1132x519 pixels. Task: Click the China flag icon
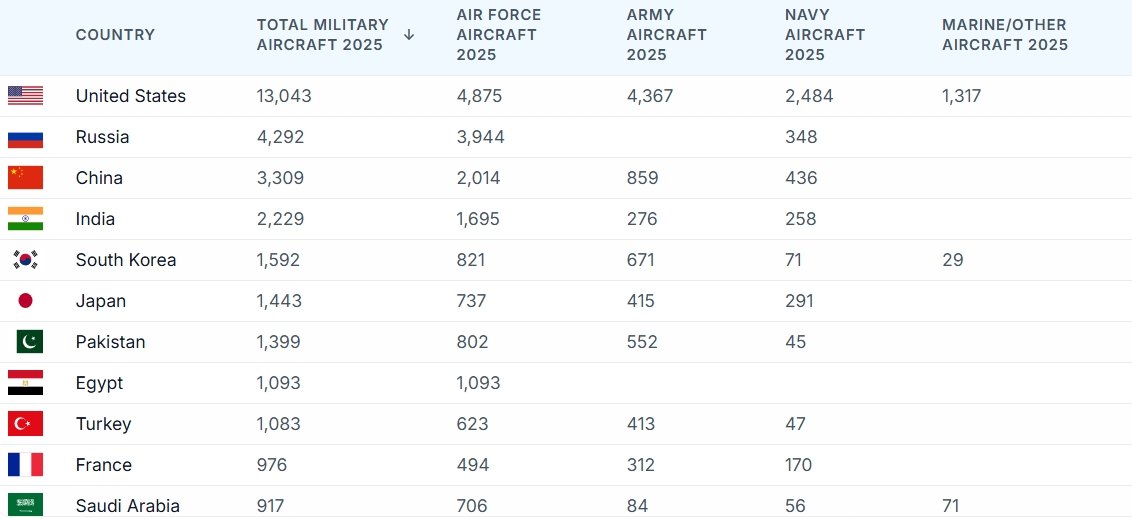coord(25,178)
